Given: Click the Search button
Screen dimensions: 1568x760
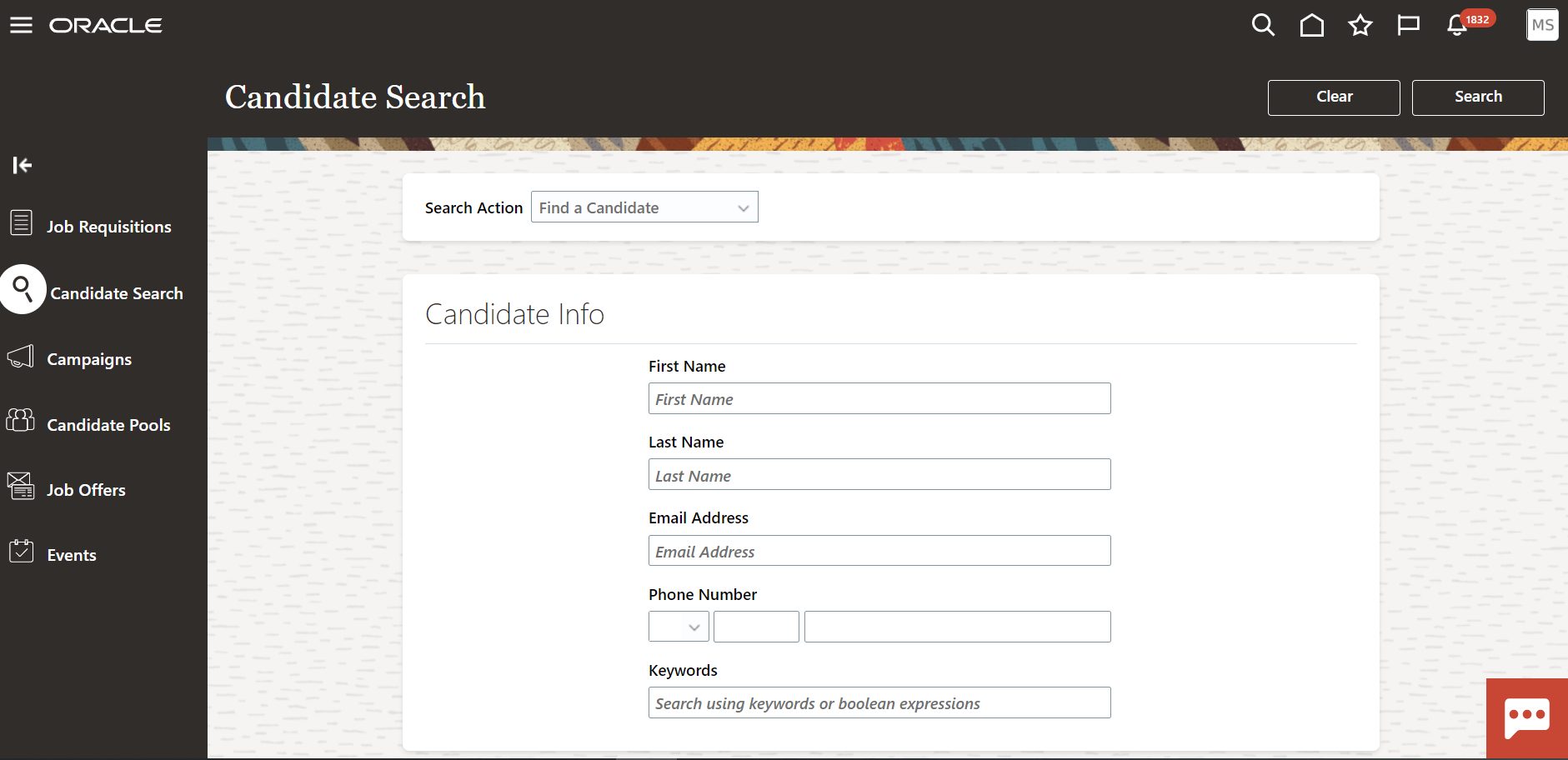Looking at the screenshot, I should 1478,97.
